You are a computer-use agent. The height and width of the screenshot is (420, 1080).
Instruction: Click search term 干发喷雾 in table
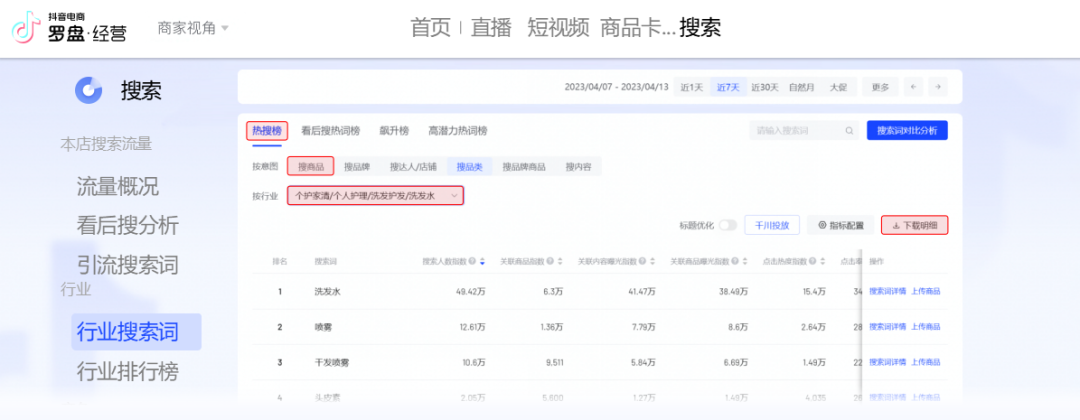pyautogui.click(x=331, y=362)
